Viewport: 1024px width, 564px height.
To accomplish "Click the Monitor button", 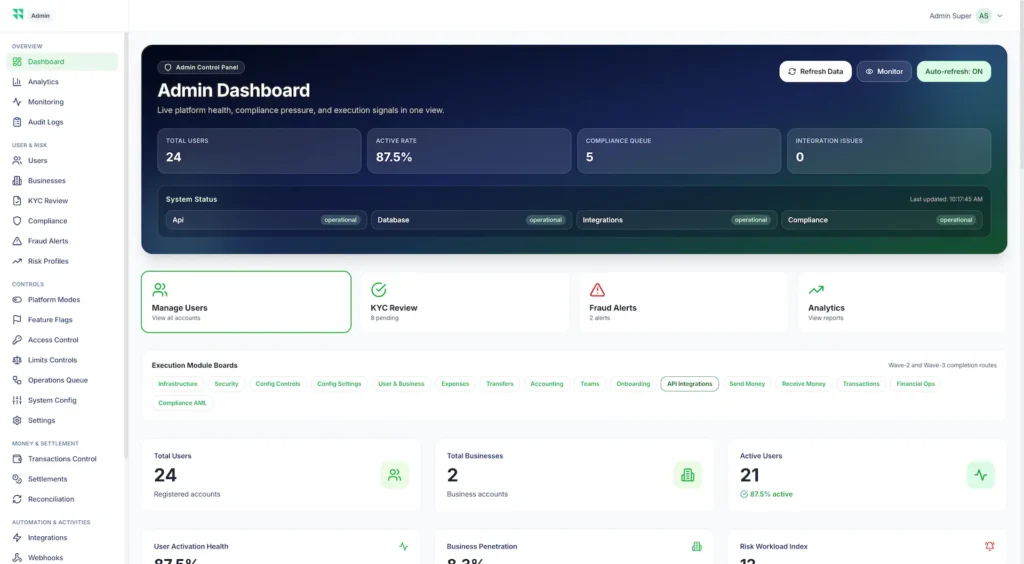I will pos(884,72).
